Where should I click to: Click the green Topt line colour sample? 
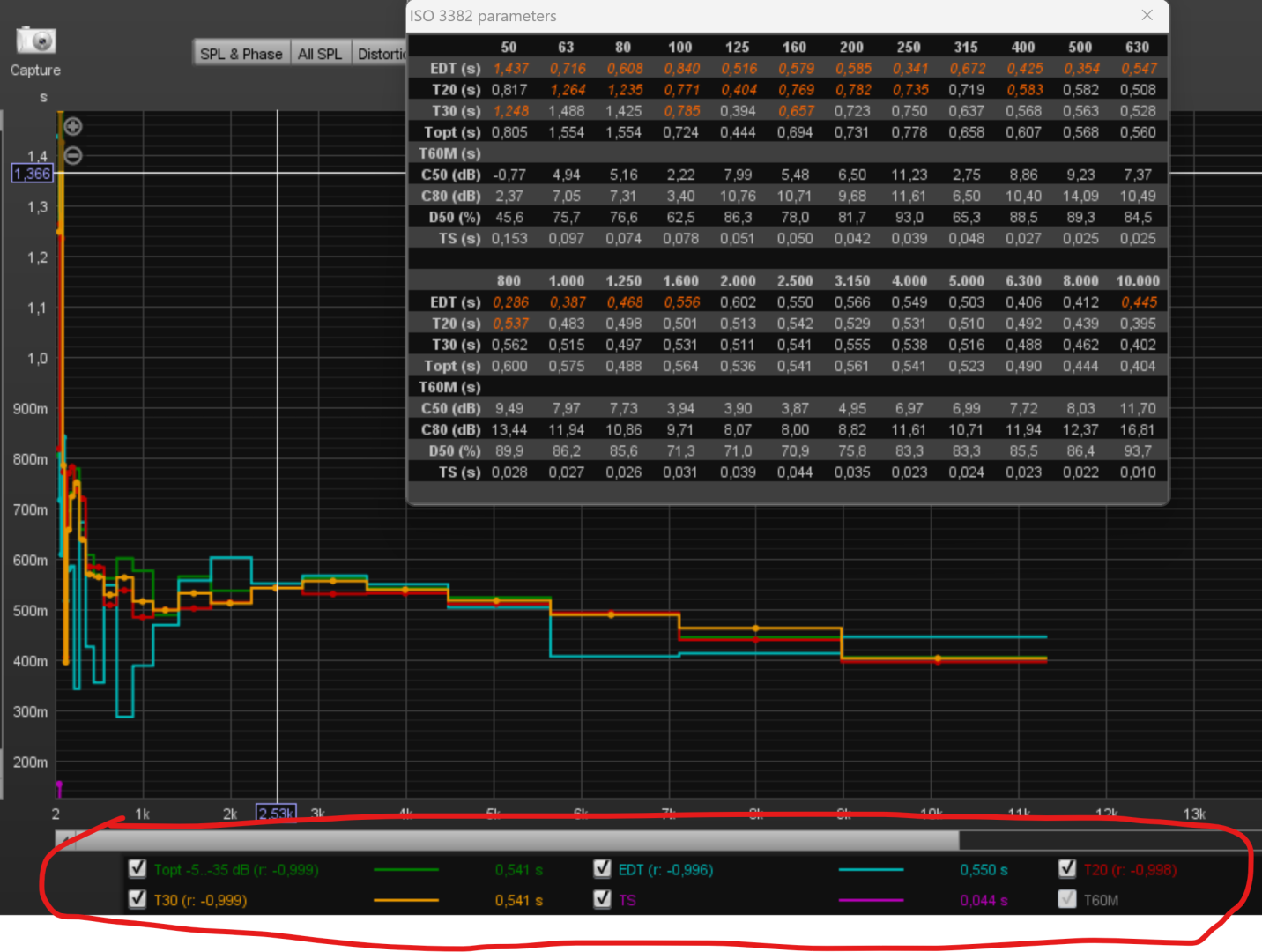click(x=406, y=870)
